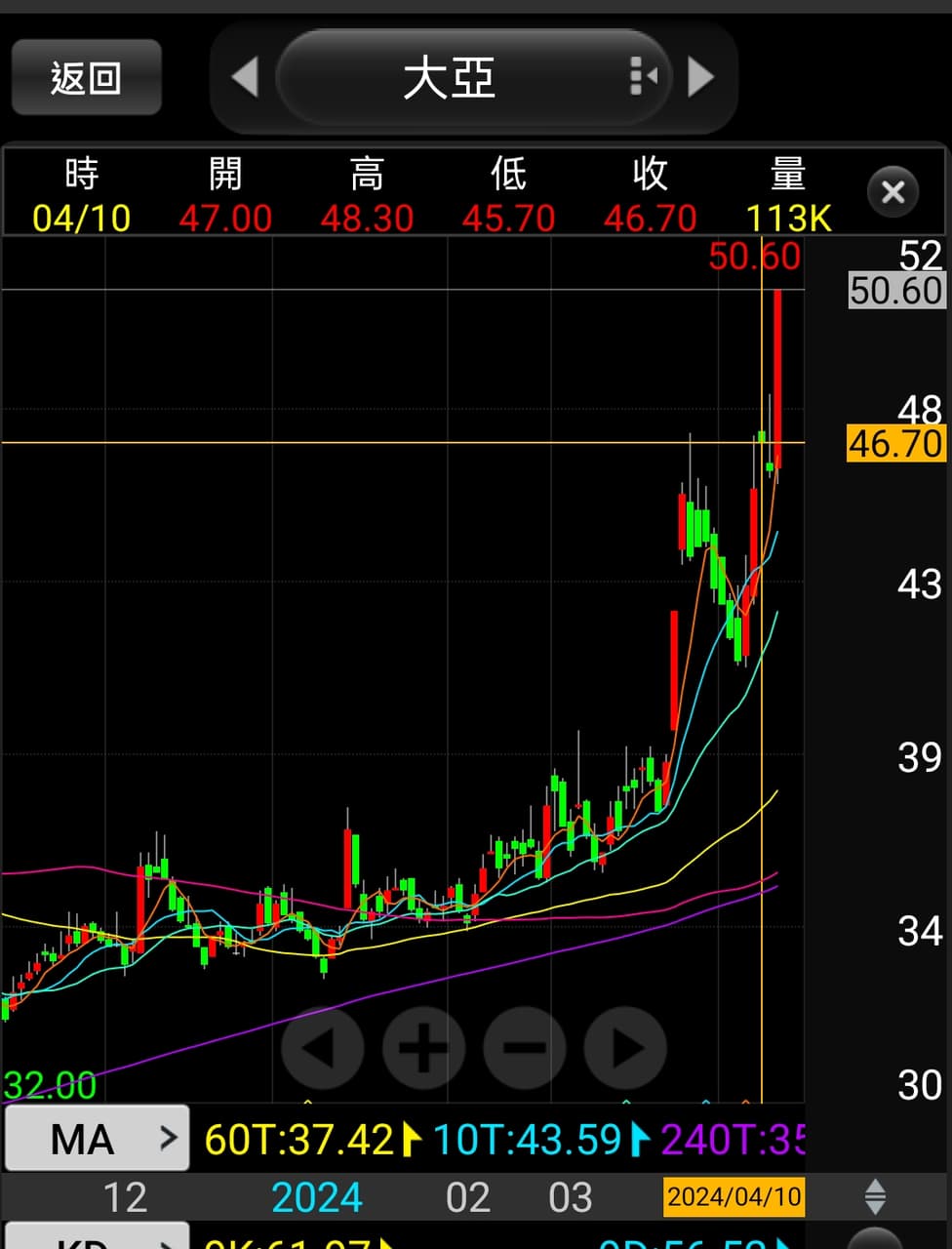Go to next stock with right arrow
This screenshot has height=1249, width=952.
tap(701, 77)
